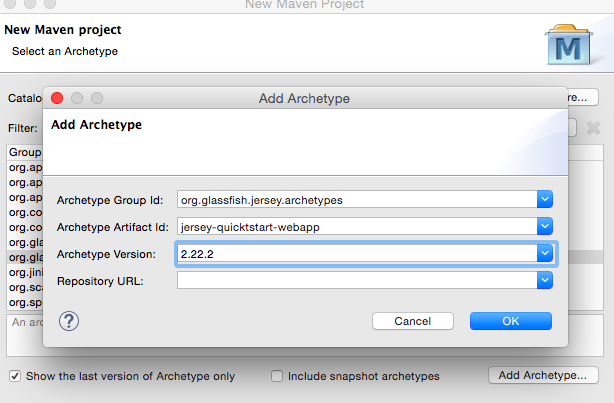Focus the Archetype Artifact Id text field
Screen dimensions: 614x403
pyautogui.click(x=357, y=226)
